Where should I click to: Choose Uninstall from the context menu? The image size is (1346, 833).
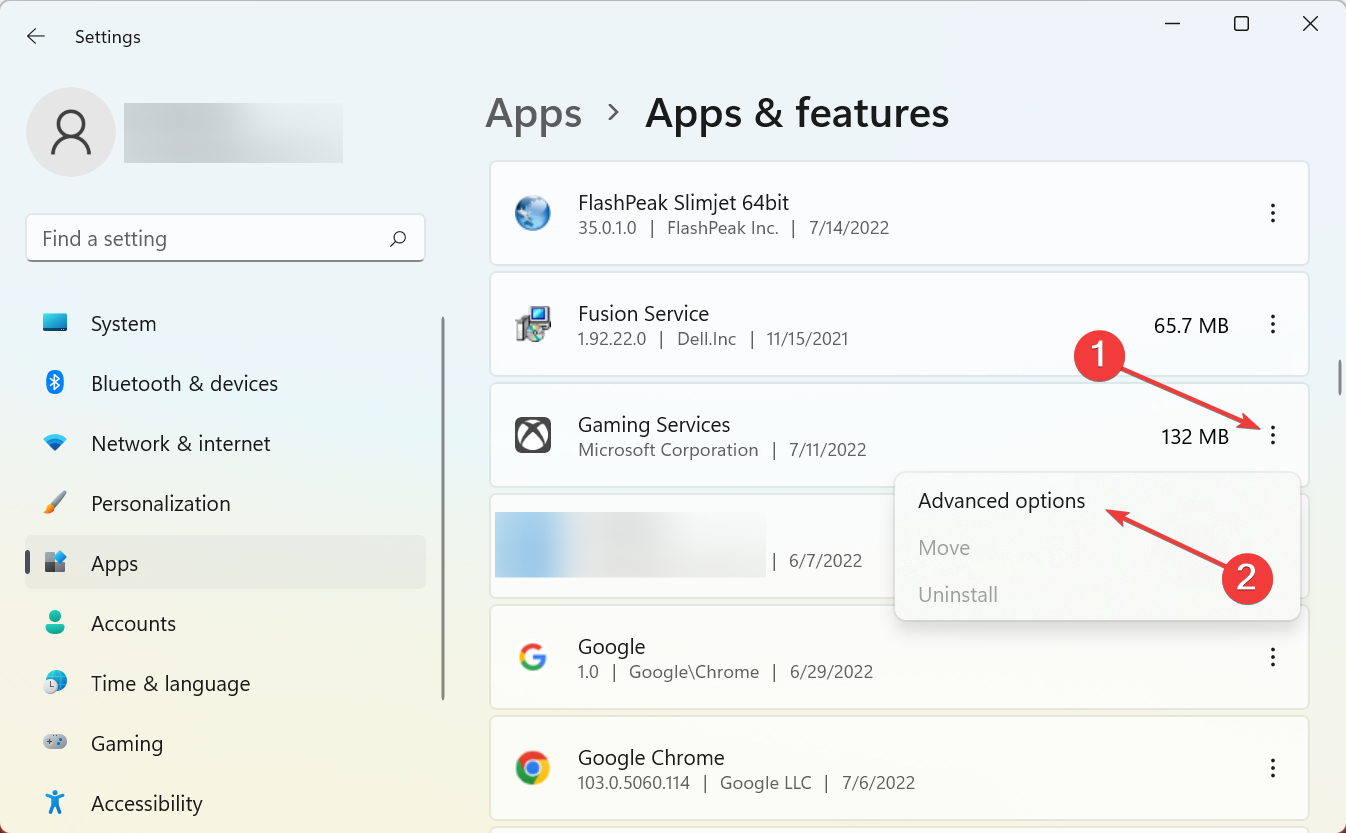point(1097,595)
